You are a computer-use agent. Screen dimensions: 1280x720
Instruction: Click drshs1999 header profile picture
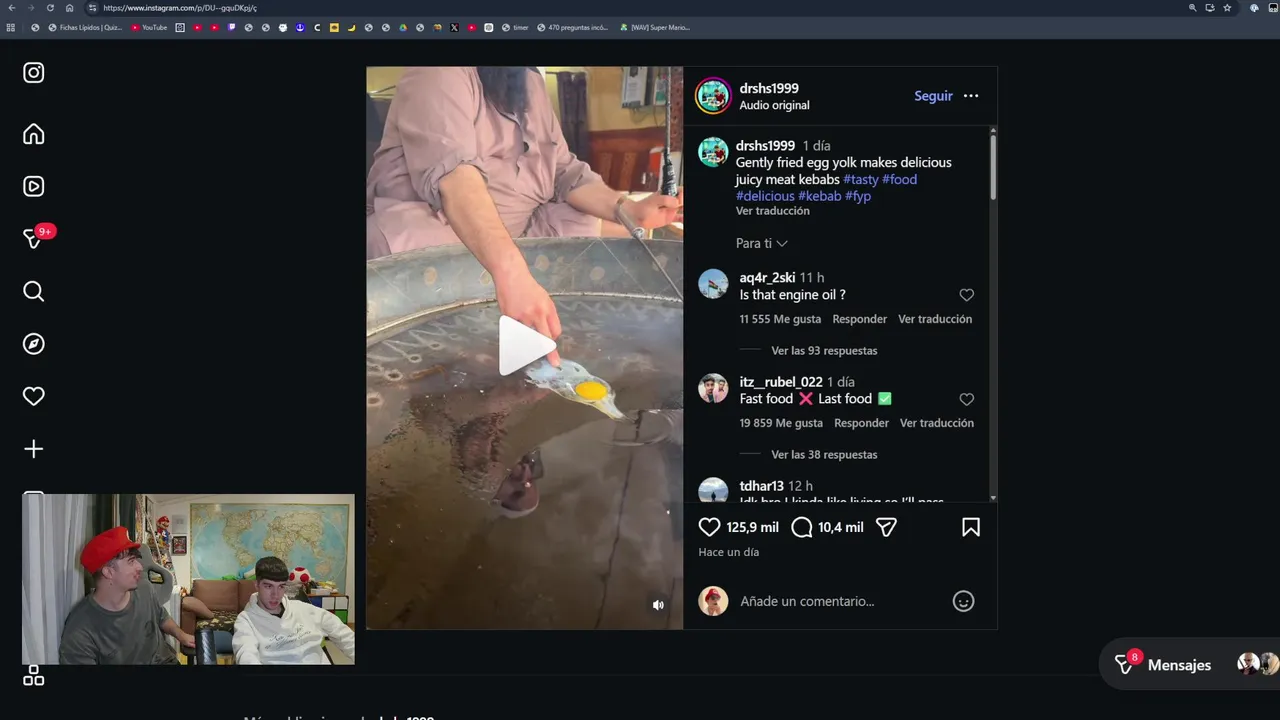coord(713,96)
